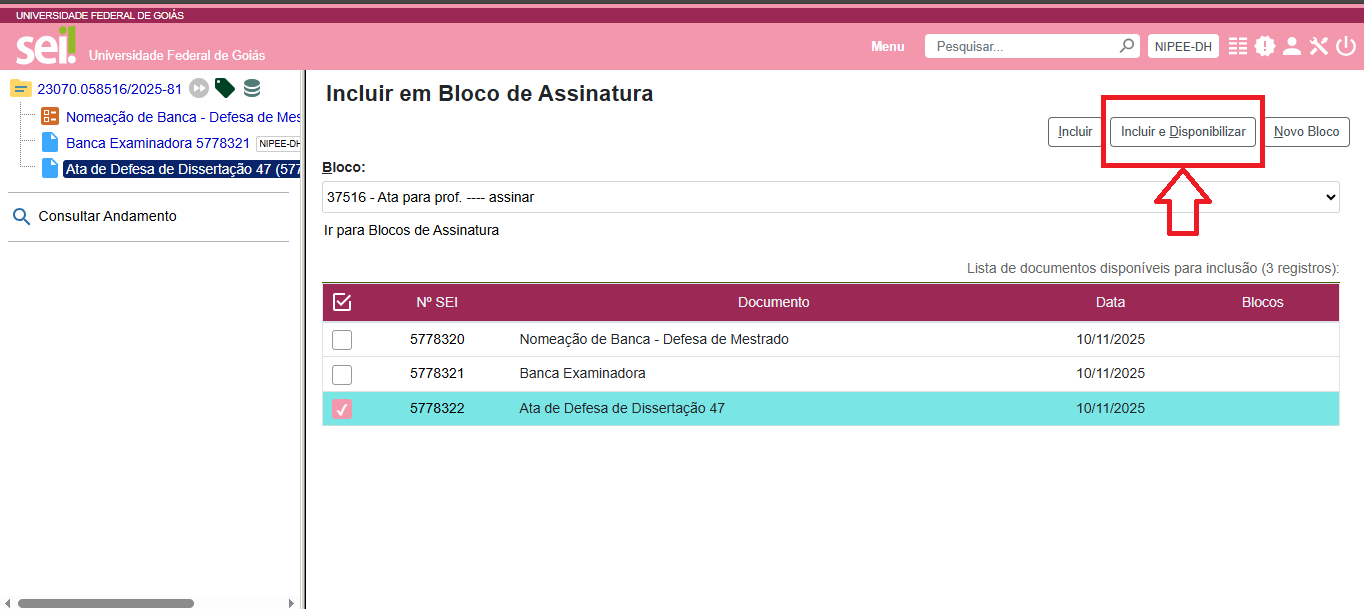The image size is (1364, 609).
Task: Click the power logout icon
Action: 1346,46
